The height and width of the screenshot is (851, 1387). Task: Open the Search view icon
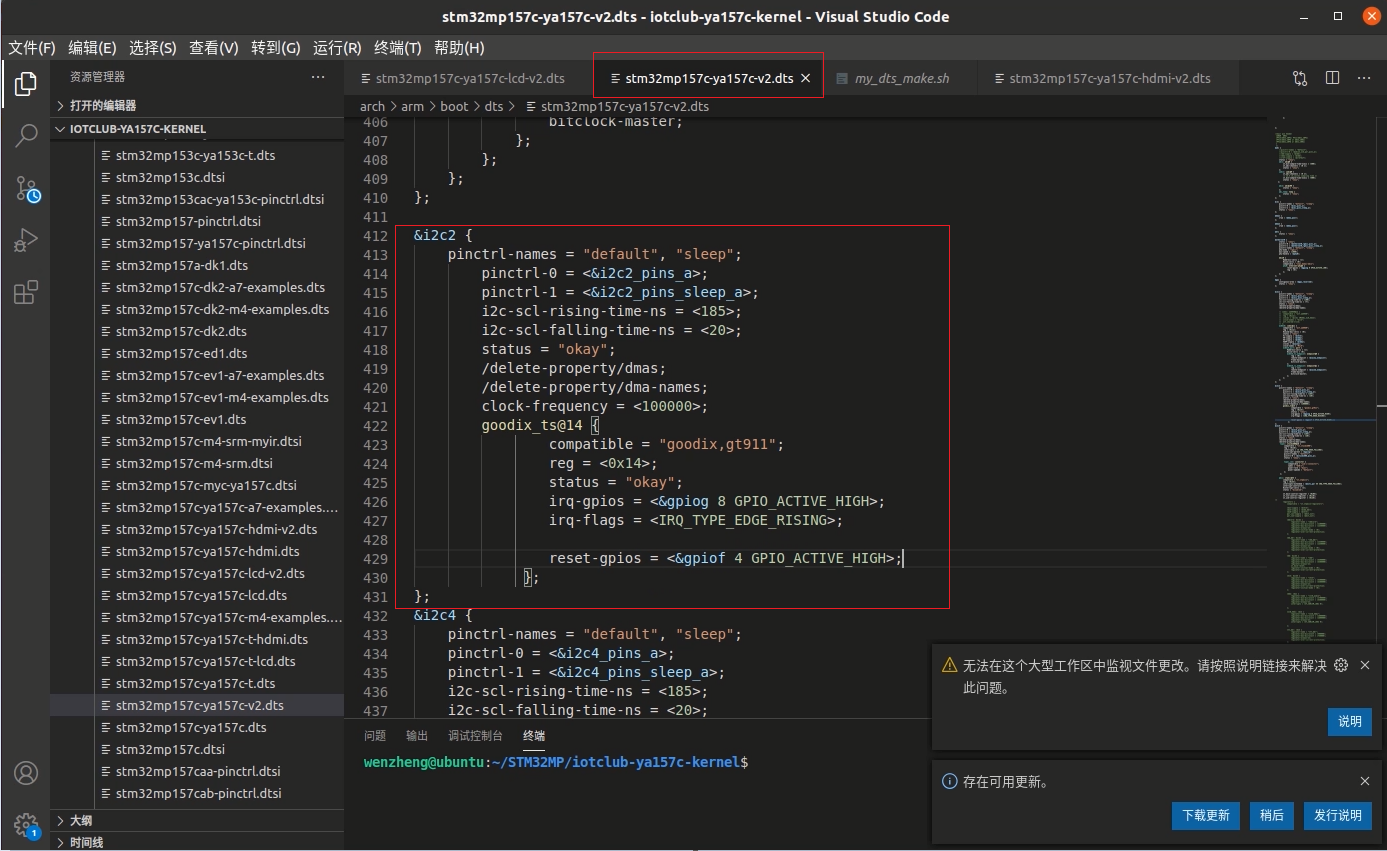(x=26, y=136)
